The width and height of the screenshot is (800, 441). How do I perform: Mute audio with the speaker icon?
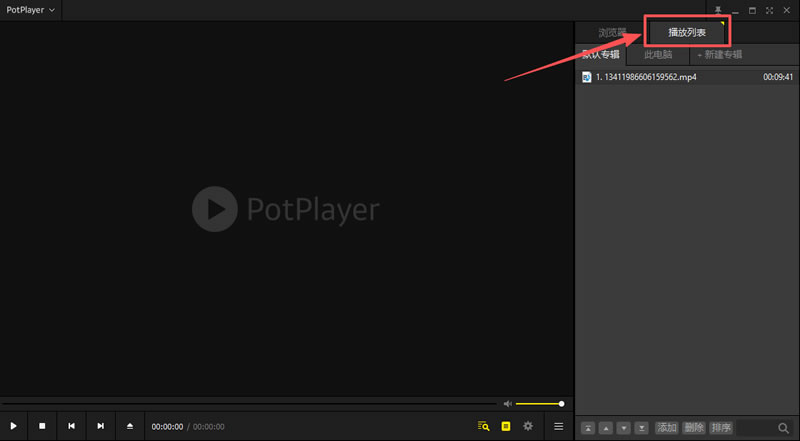(508, 404)
